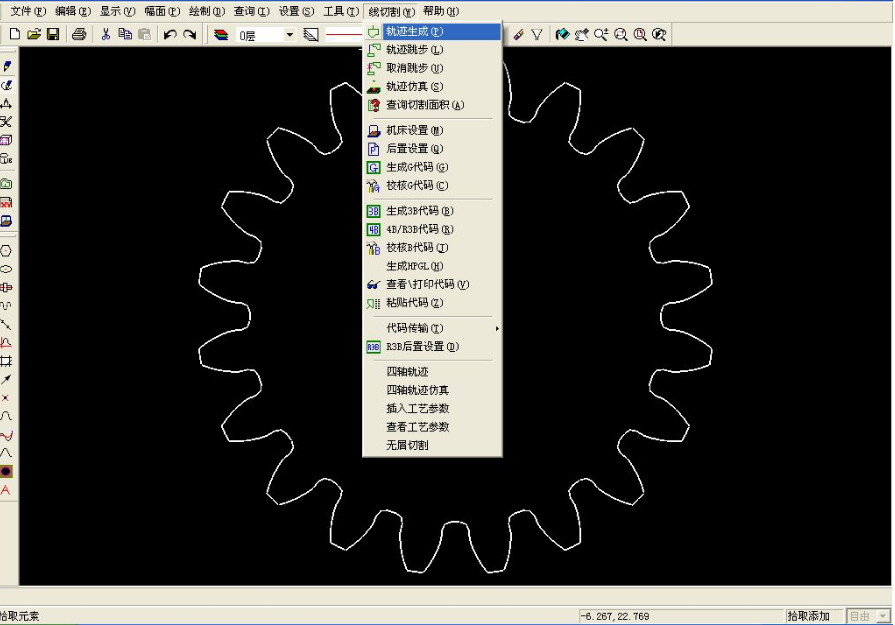Screen dimensions: 895x625
Task: Click the 拾取添加 status bar field
Action: pos(813,616)
